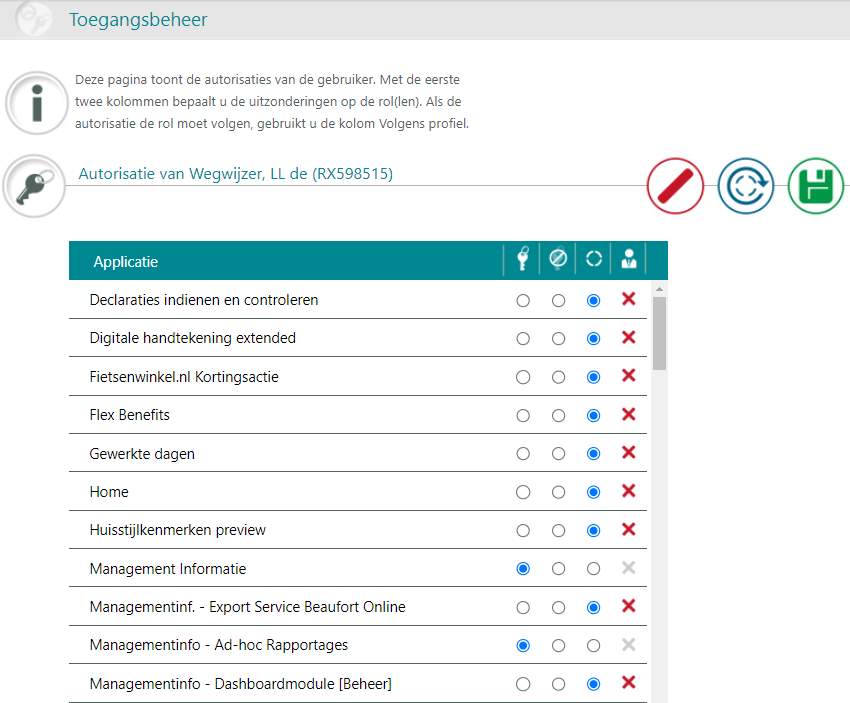This screenshot has width=850, height=703.
Task: Select deny radio for Management Informatie
Action: [558, 569]
